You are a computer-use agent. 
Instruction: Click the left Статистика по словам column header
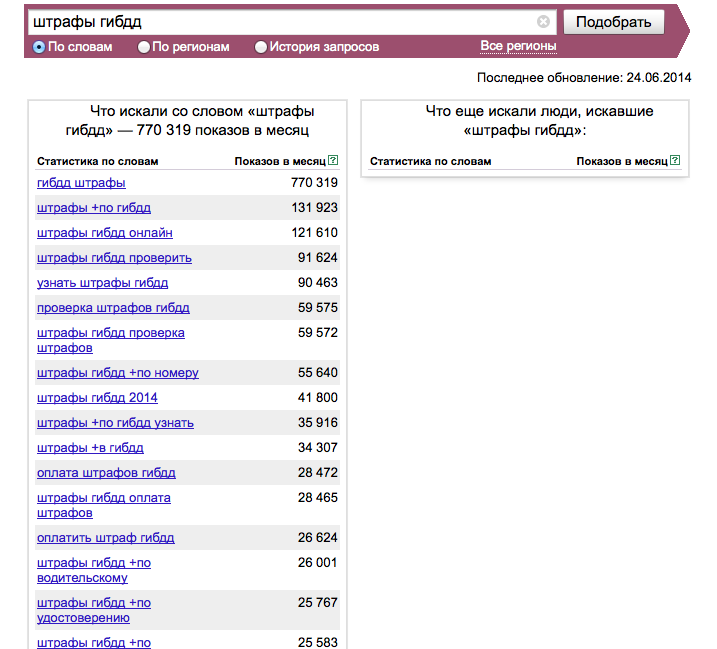(x=97, y=161)
